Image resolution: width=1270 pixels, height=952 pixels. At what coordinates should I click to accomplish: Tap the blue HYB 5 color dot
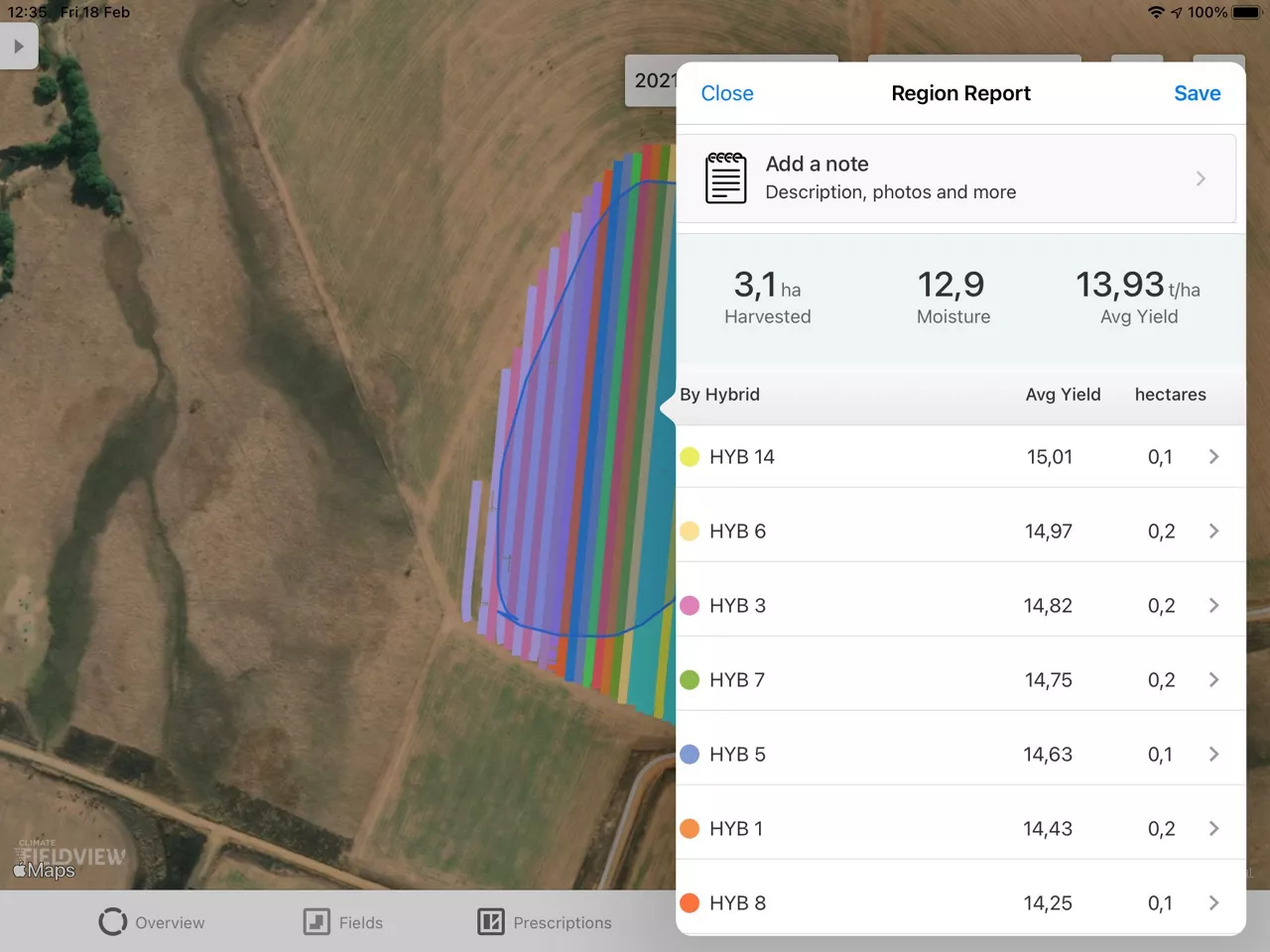pyautogui.click(x=690, y=755)
